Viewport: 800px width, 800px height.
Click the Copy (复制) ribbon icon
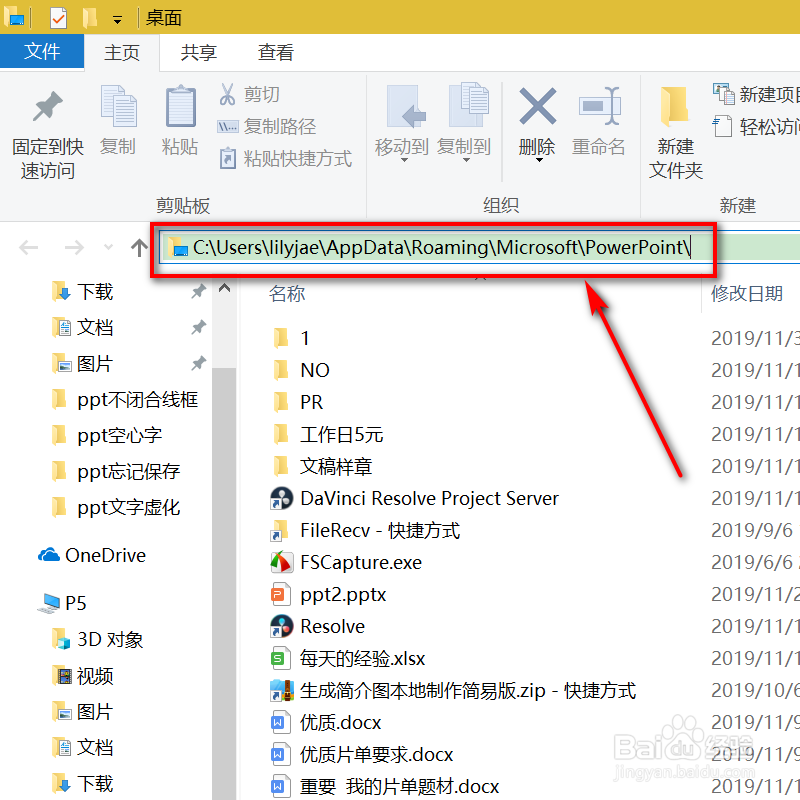(118, 106)
